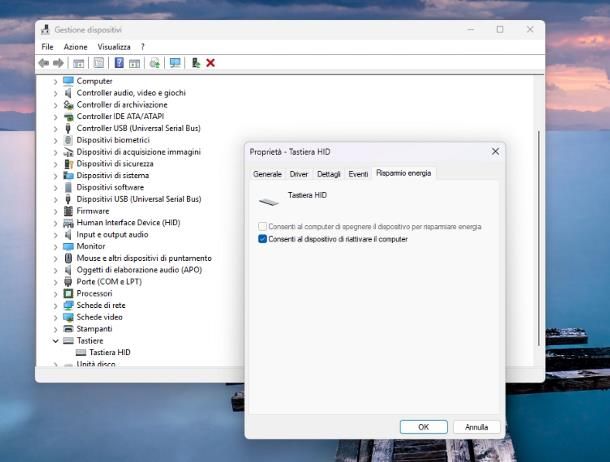Open the Azione menu

coord(75,47)
